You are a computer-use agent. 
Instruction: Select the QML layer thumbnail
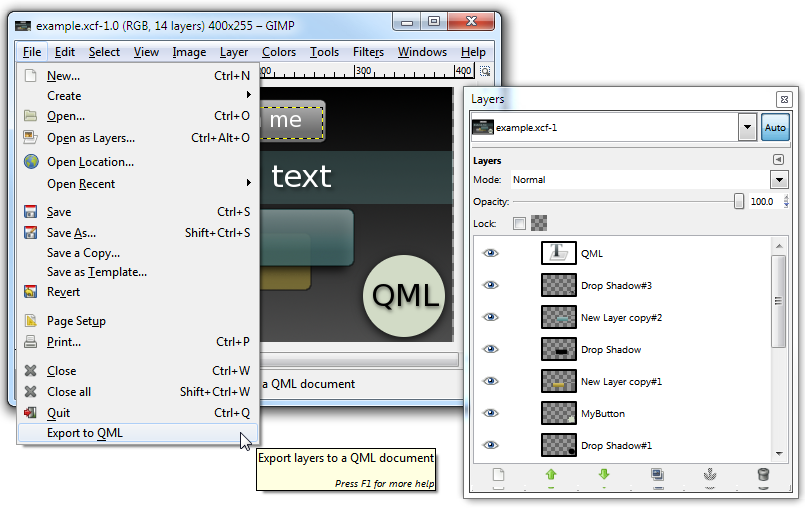pyautogui.click(x=559, y=253)
